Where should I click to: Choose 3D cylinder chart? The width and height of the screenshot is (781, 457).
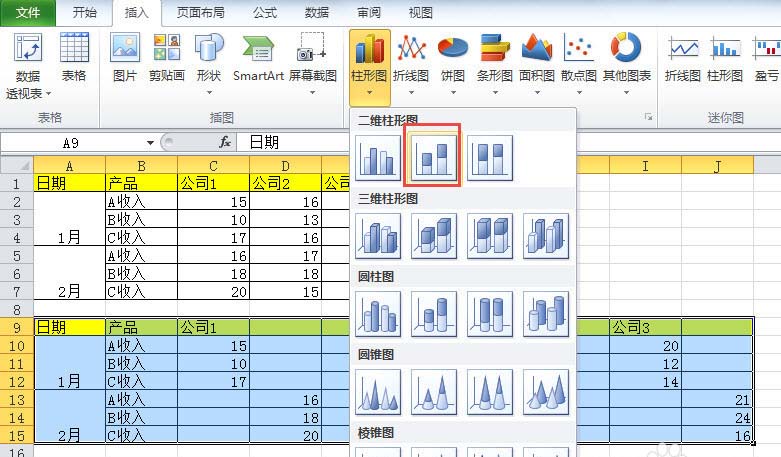545,314
